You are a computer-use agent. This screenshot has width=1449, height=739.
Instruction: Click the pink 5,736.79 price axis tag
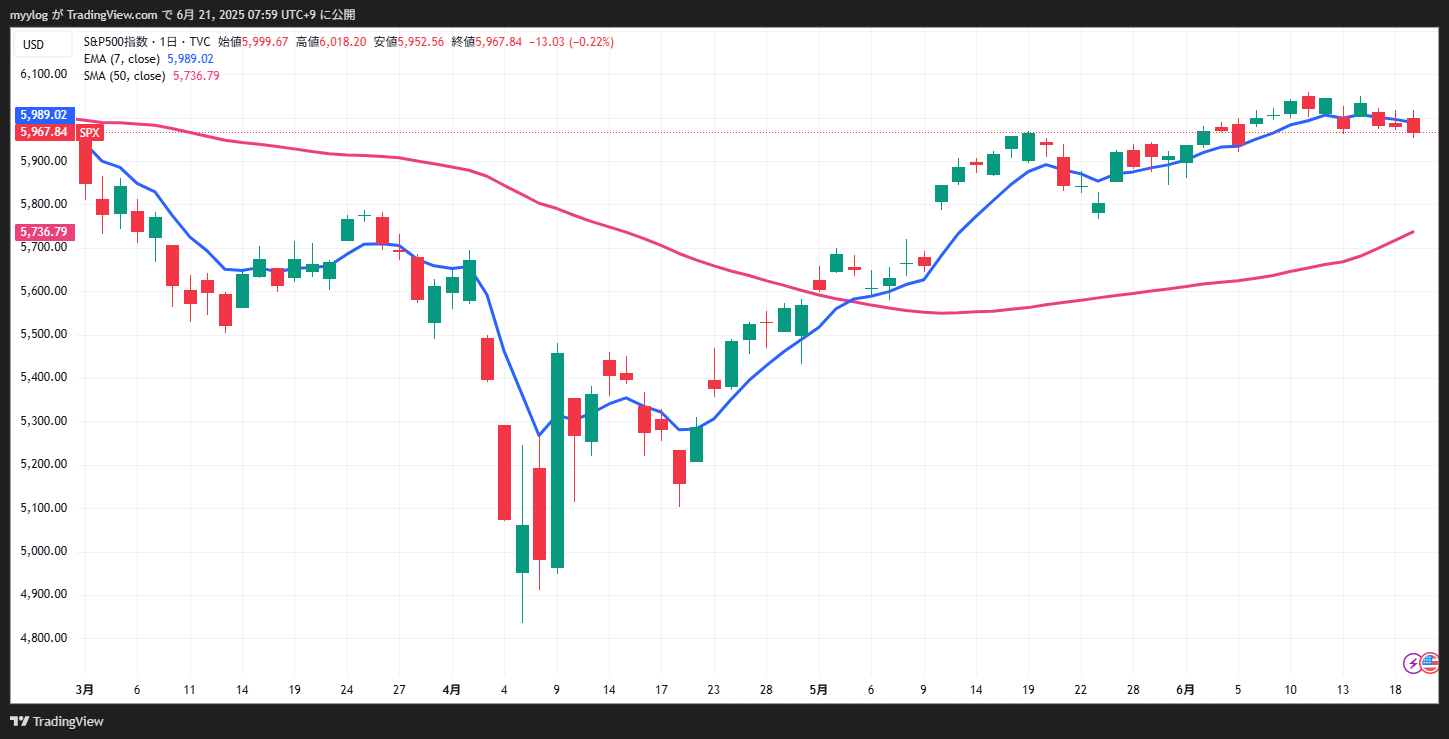click(43, 231)
